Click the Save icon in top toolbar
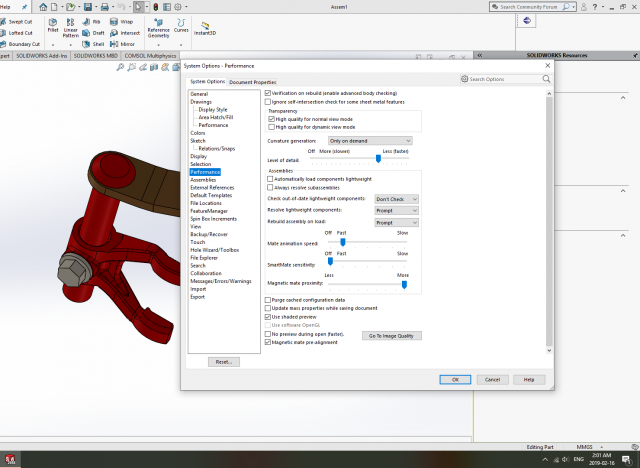Screen dimensions: 640x468 coord(90,6)
